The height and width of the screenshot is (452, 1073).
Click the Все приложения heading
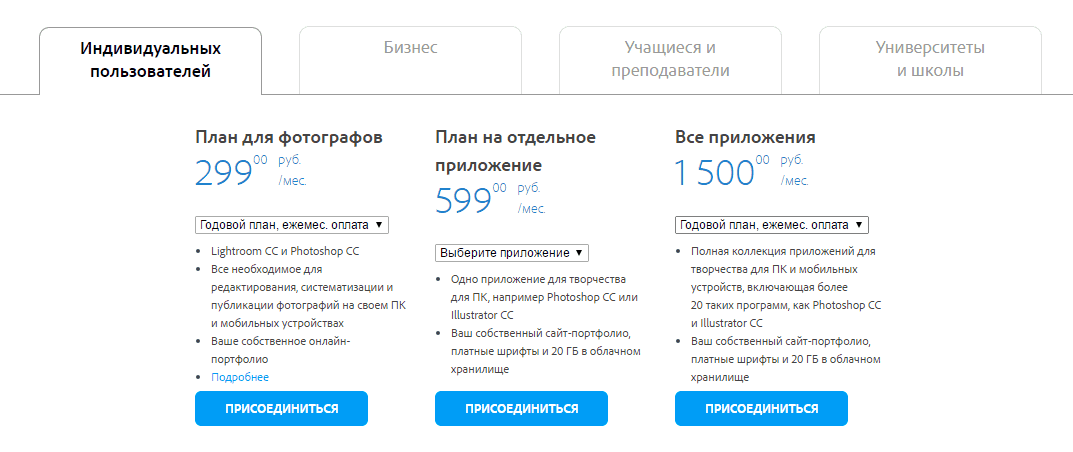[x=745, y=137]
